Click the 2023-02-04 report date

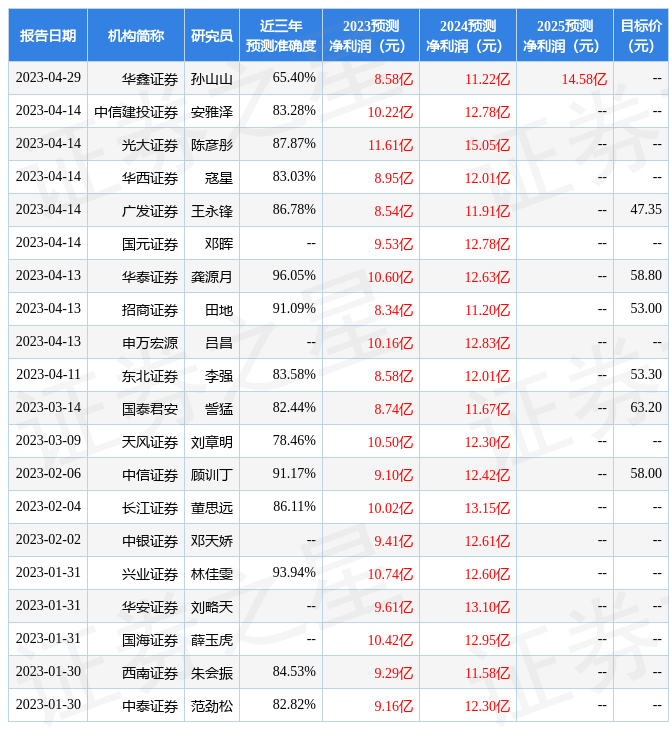(48, 507)
